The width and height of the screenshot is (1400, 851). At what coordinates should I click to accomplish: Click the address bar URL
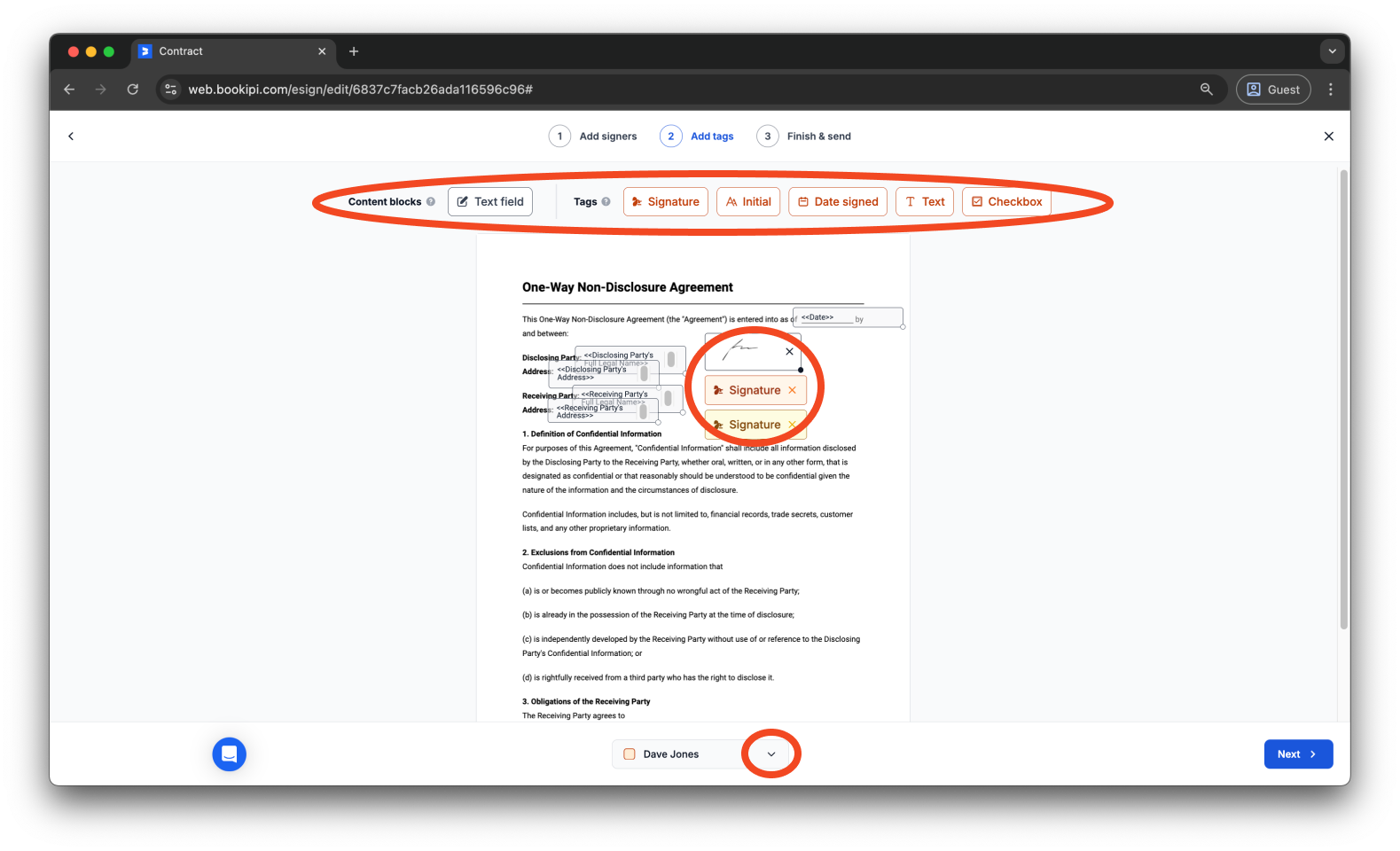click(360, 90)
